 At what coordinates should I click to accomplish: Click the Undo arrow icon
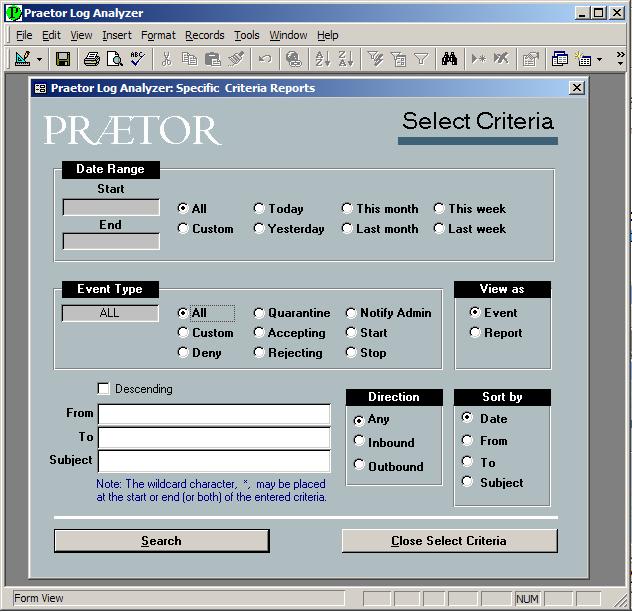click(265, 59)
